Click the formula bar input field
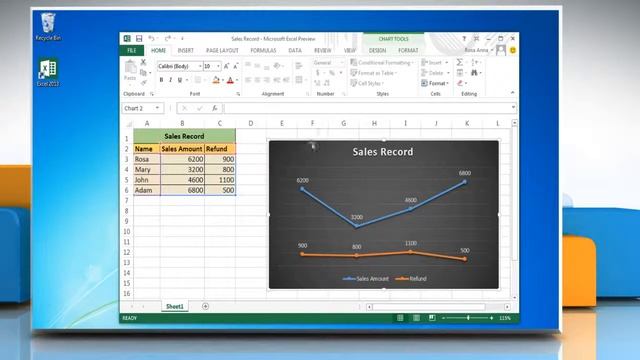The width and height of the screenshot is (640, 360). pyautogui.click(x=367, y=108)
